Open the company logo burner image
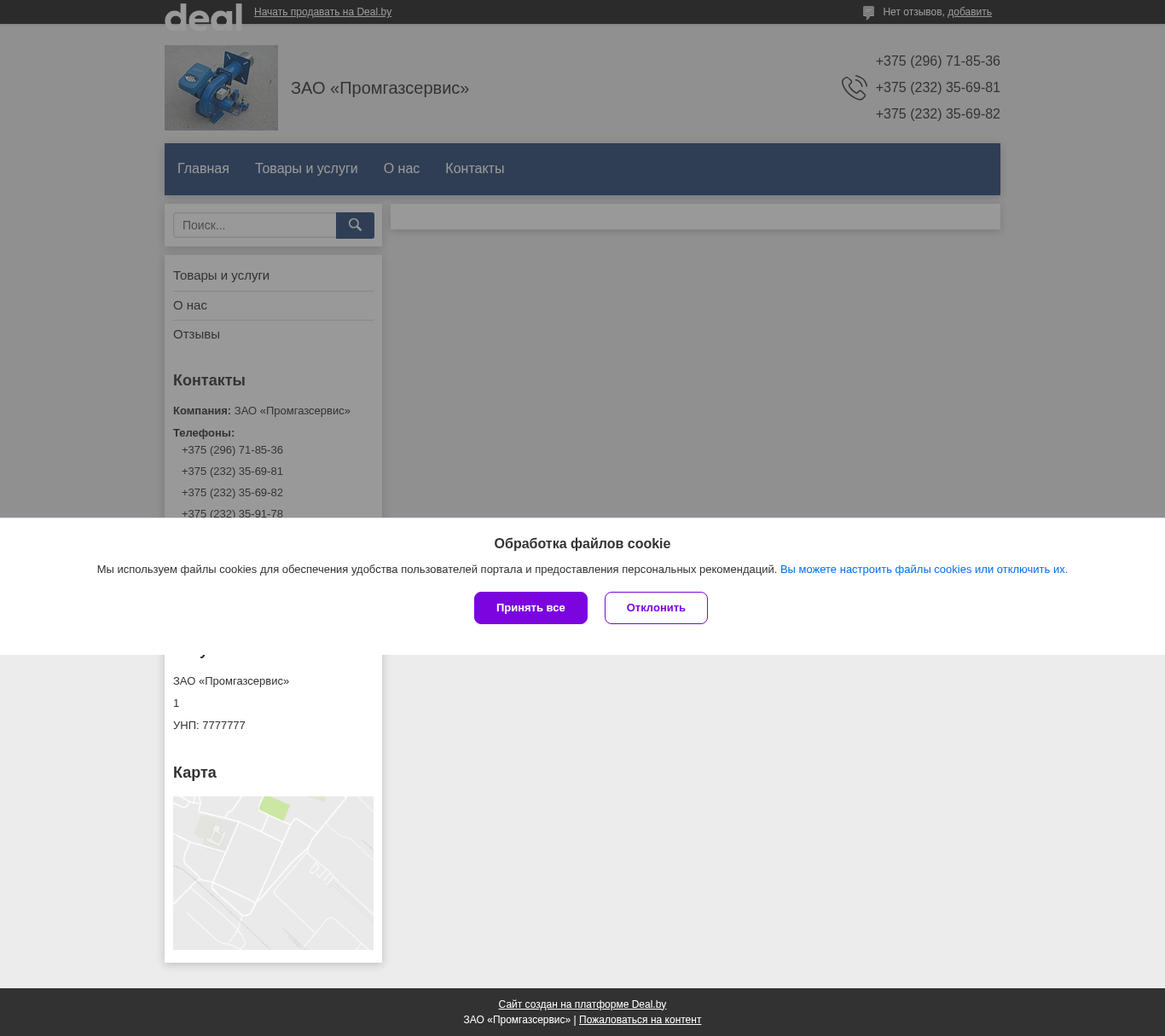1165x1036 pixels. click(221, 88)
